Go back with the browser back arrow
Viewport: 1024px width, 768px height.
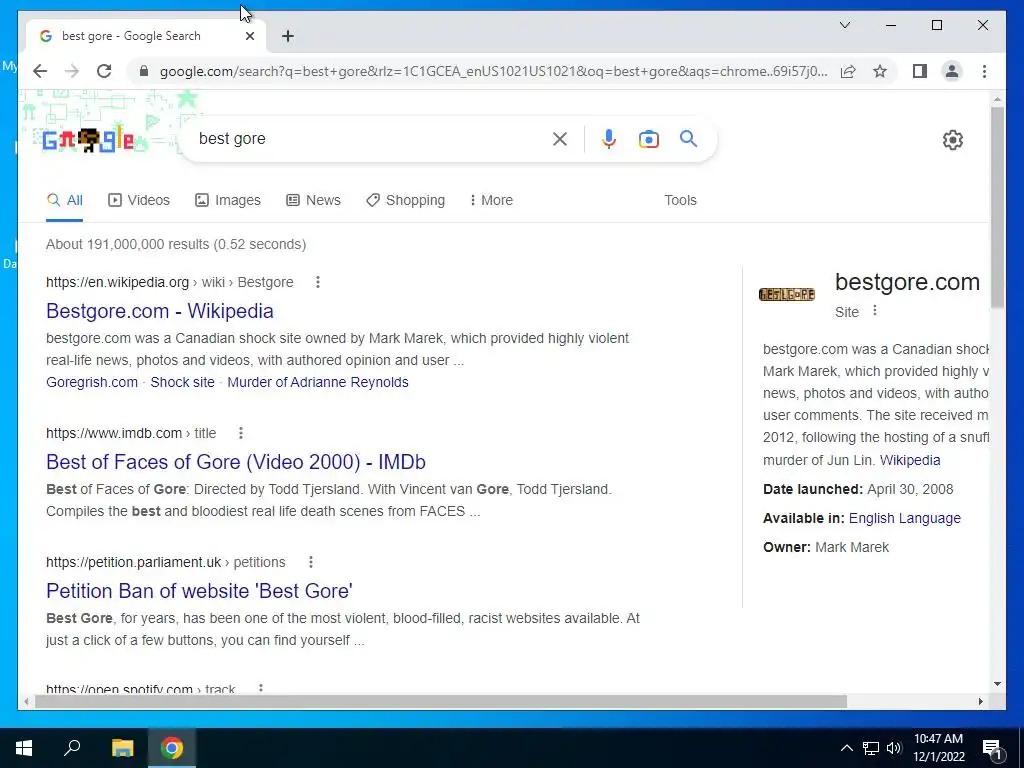(x=40, y=71)
